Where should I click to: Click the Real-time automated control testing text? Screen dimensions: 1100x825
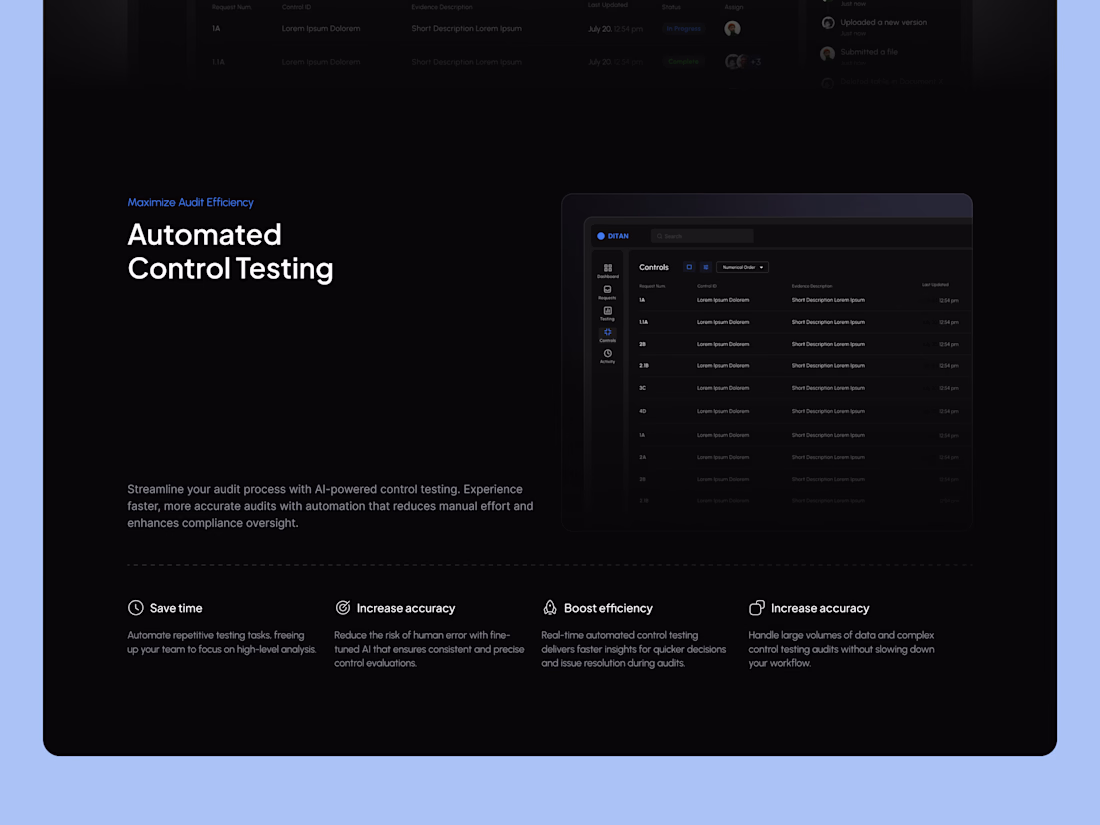(633, 649)
